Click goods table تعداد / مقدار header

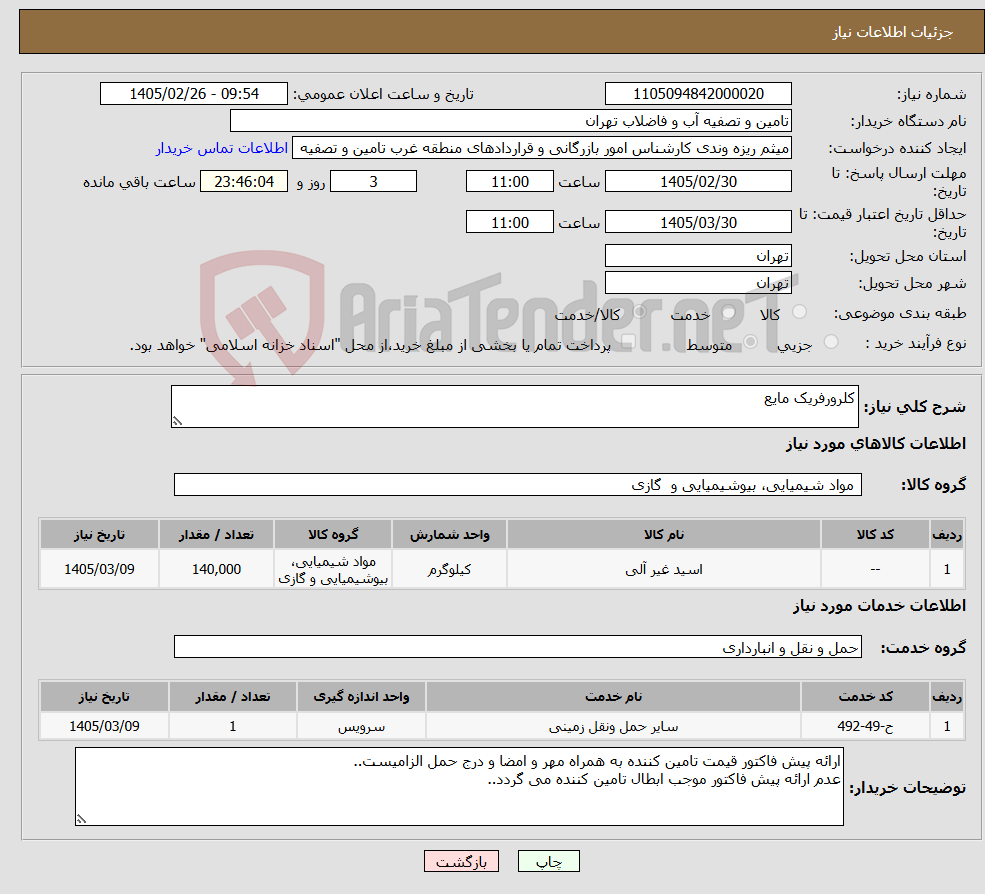216,535
